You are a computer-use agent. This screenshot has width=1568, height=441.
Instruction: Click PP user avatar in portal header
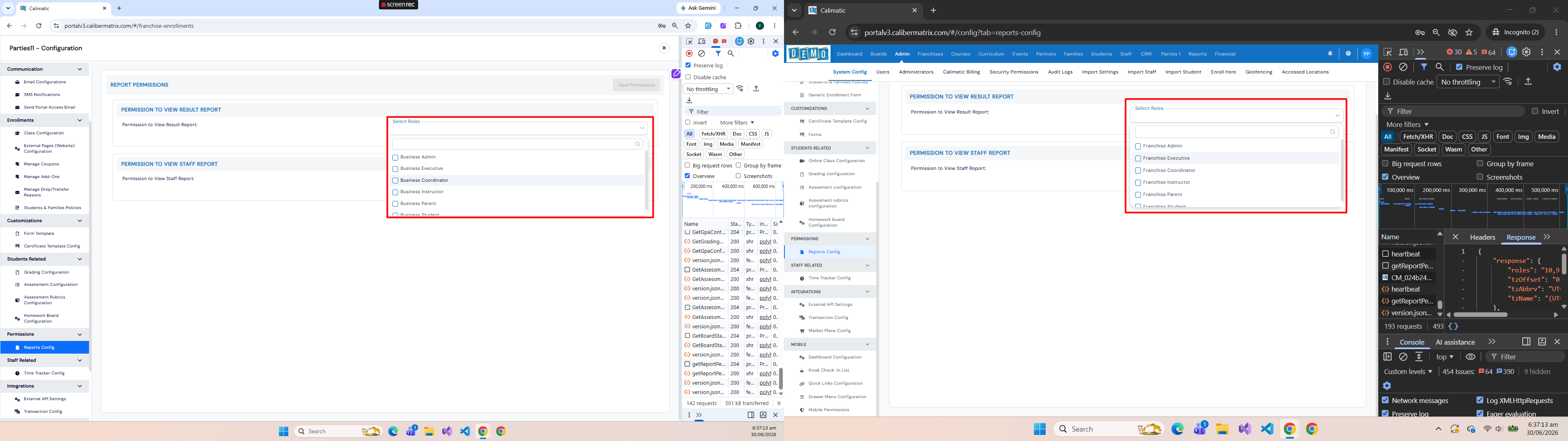(x=1367, y=53)
